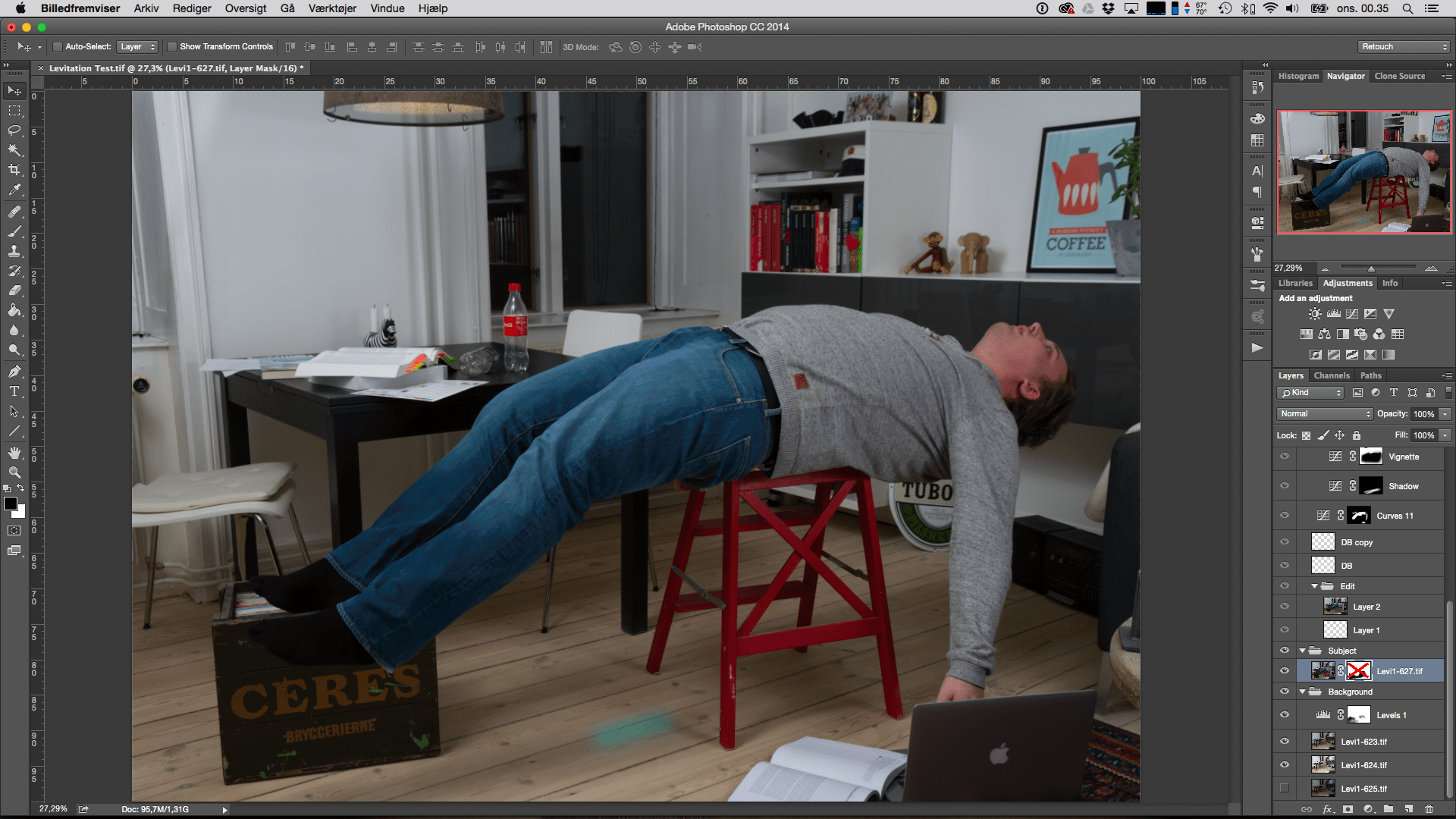Viewport: 1456px width, 819px height.
Task: Select the Crop tool
Action: 14,170
